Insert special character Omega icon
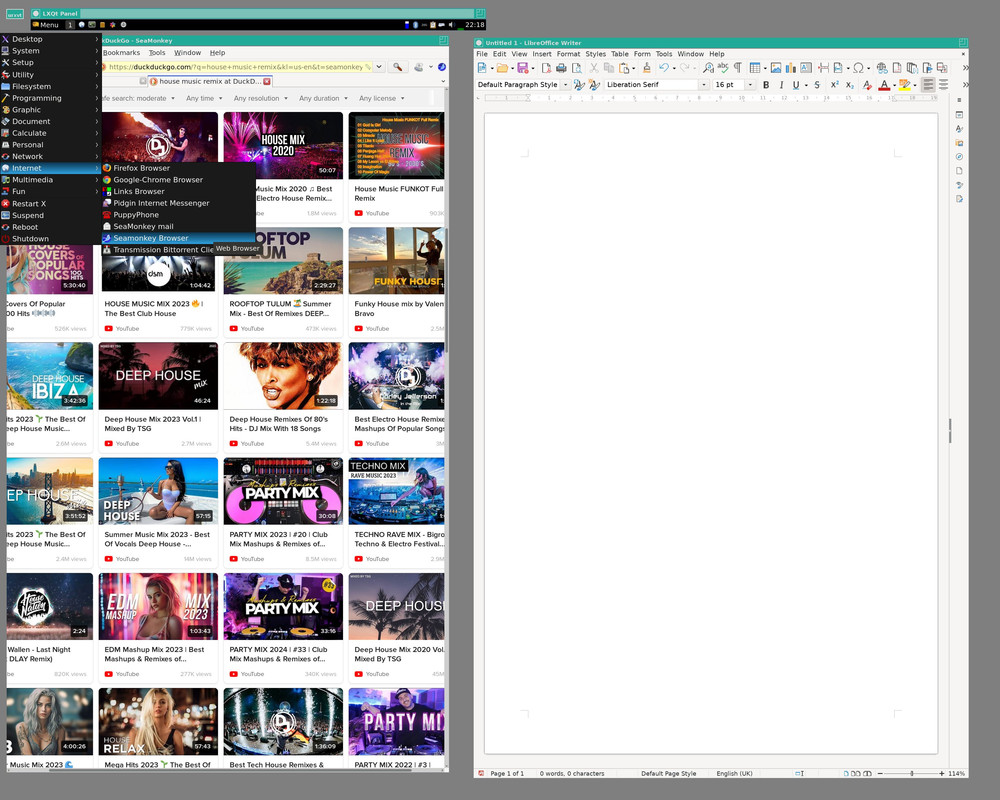Screen dimensions: 1000x800 pos(858,68)
